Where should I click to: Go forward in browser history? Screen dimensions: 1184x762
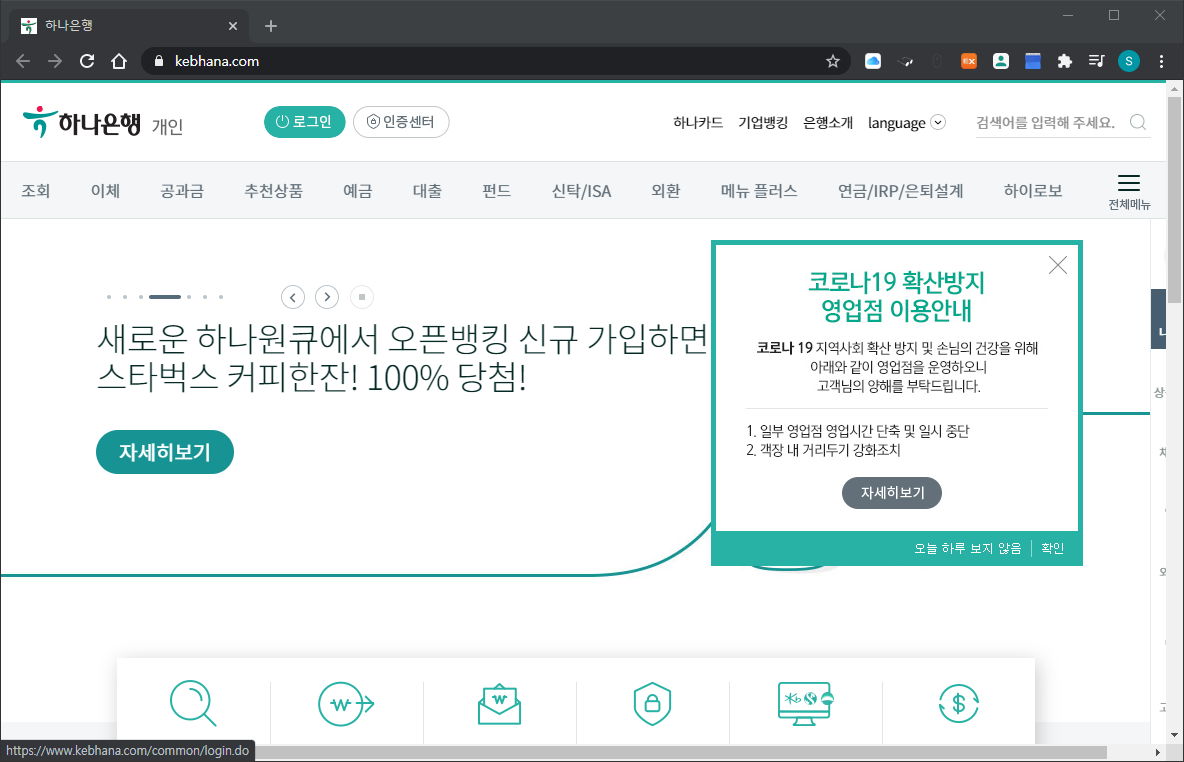point(54,61)
